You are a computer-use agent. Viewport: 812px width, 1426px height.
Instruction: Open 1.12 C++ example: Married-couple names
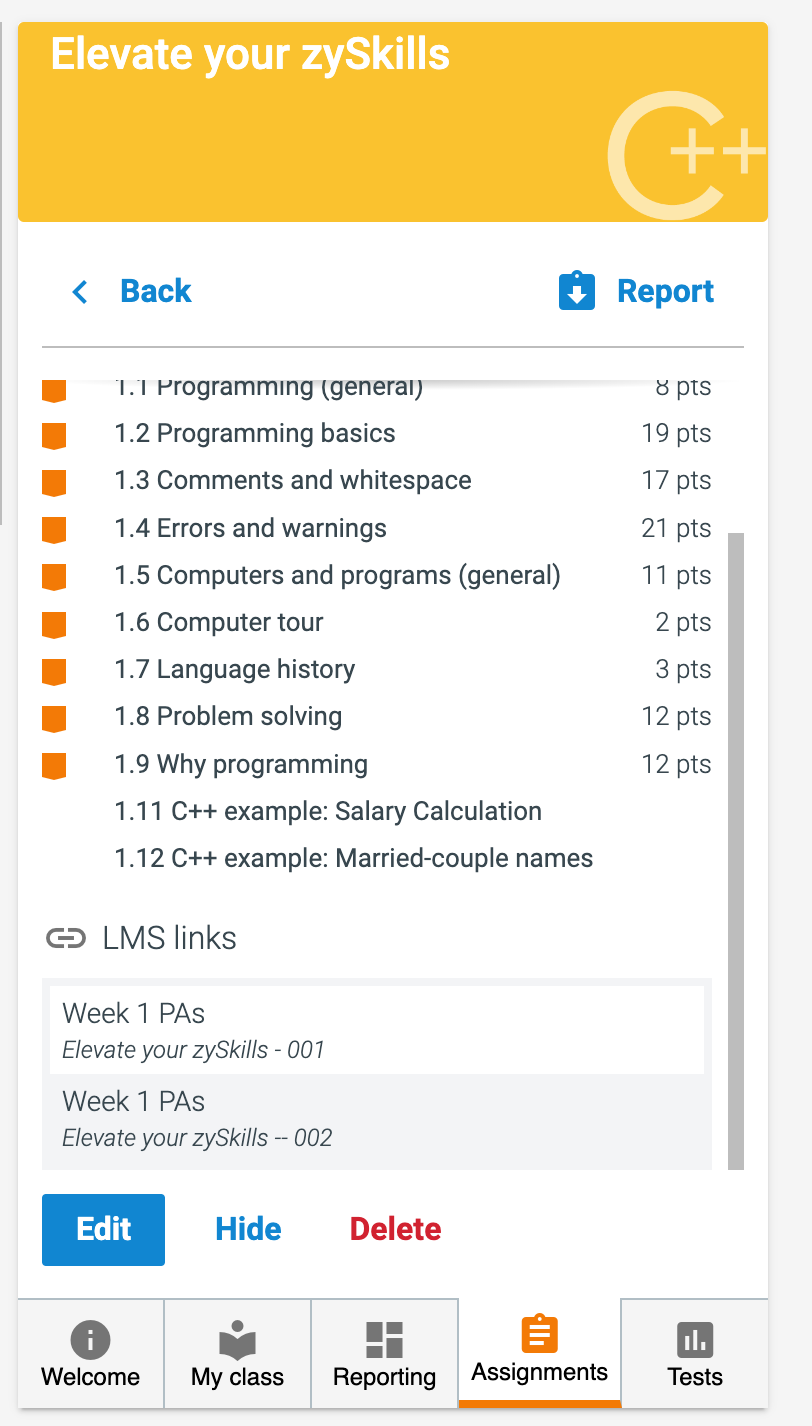point(354,859)
